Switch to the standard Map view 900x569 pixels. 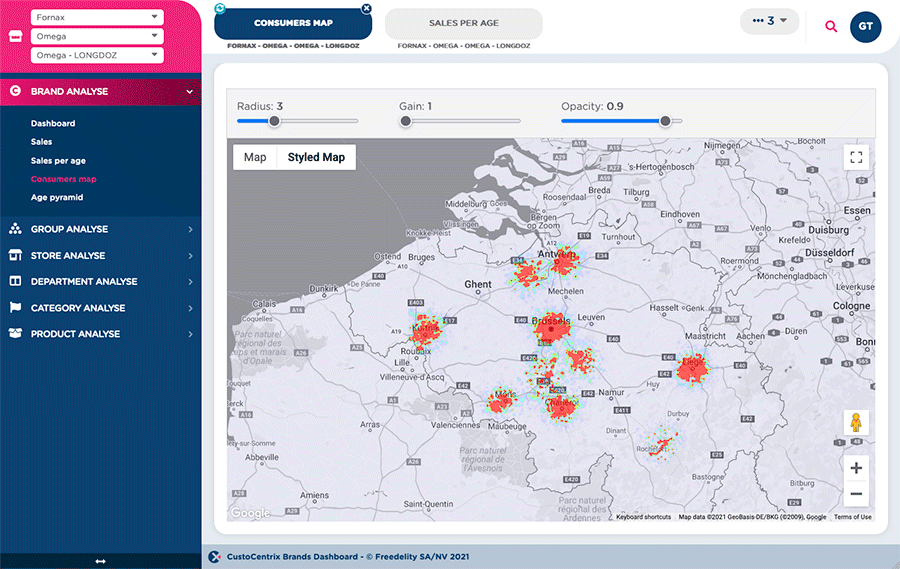click(x=255, y=157)
